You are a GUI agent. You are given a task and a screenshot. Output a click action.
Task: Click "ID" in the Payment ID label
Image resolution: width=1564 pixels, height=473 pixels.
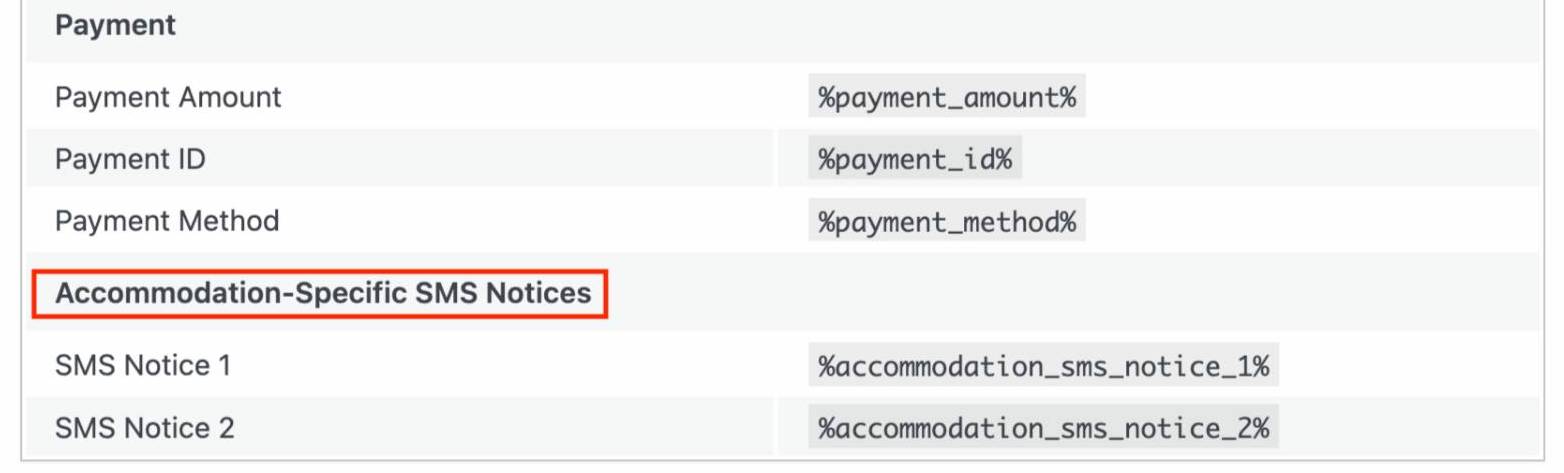pos(193,159)
